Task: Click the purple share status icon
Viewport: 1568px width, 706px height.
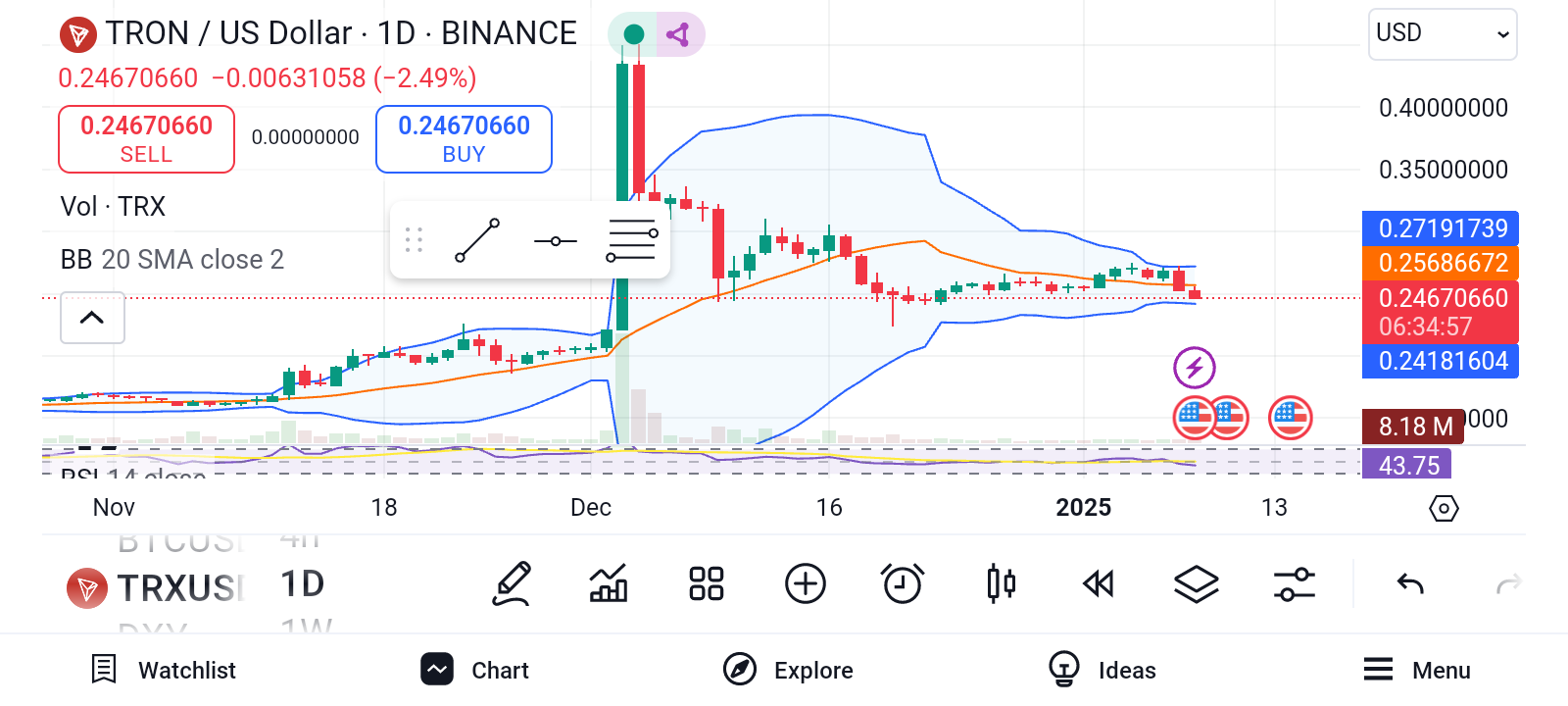Action: [x=678, y=35]
